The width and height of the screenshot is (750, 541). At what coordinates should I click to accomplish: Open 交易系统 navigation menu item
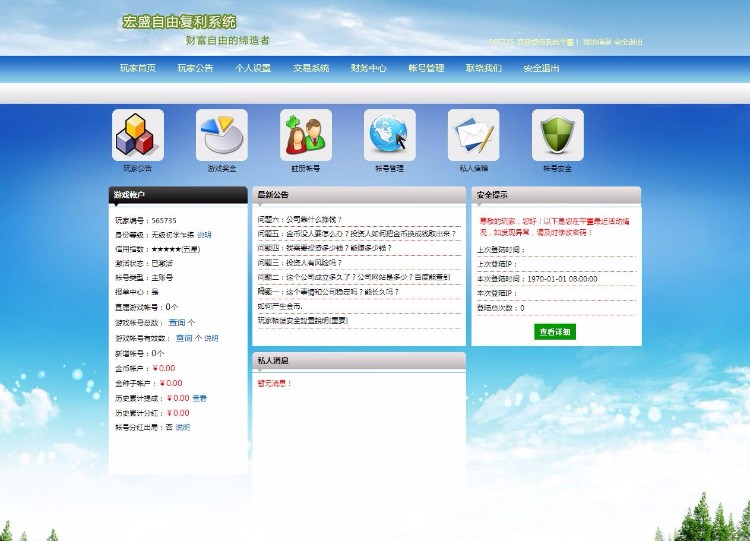311,68
